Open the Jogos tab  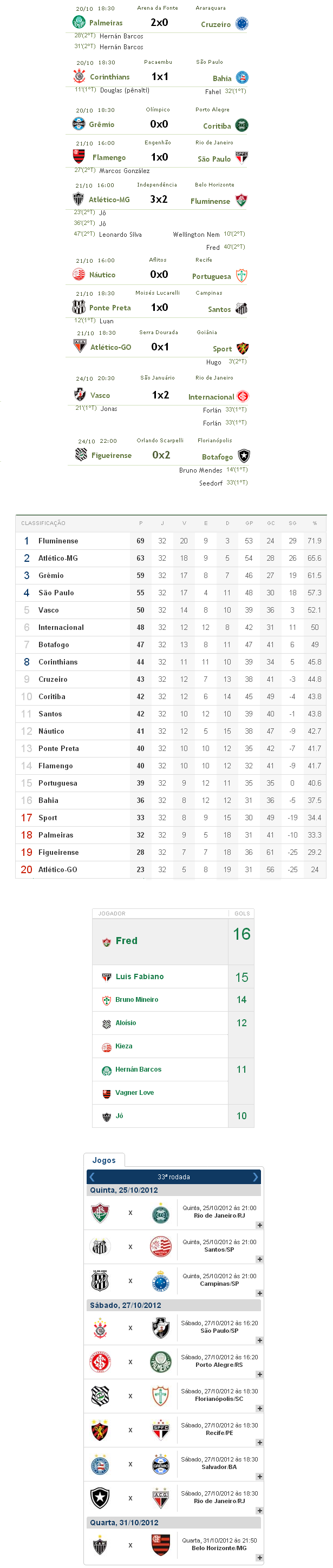[x=103, y=1160]
